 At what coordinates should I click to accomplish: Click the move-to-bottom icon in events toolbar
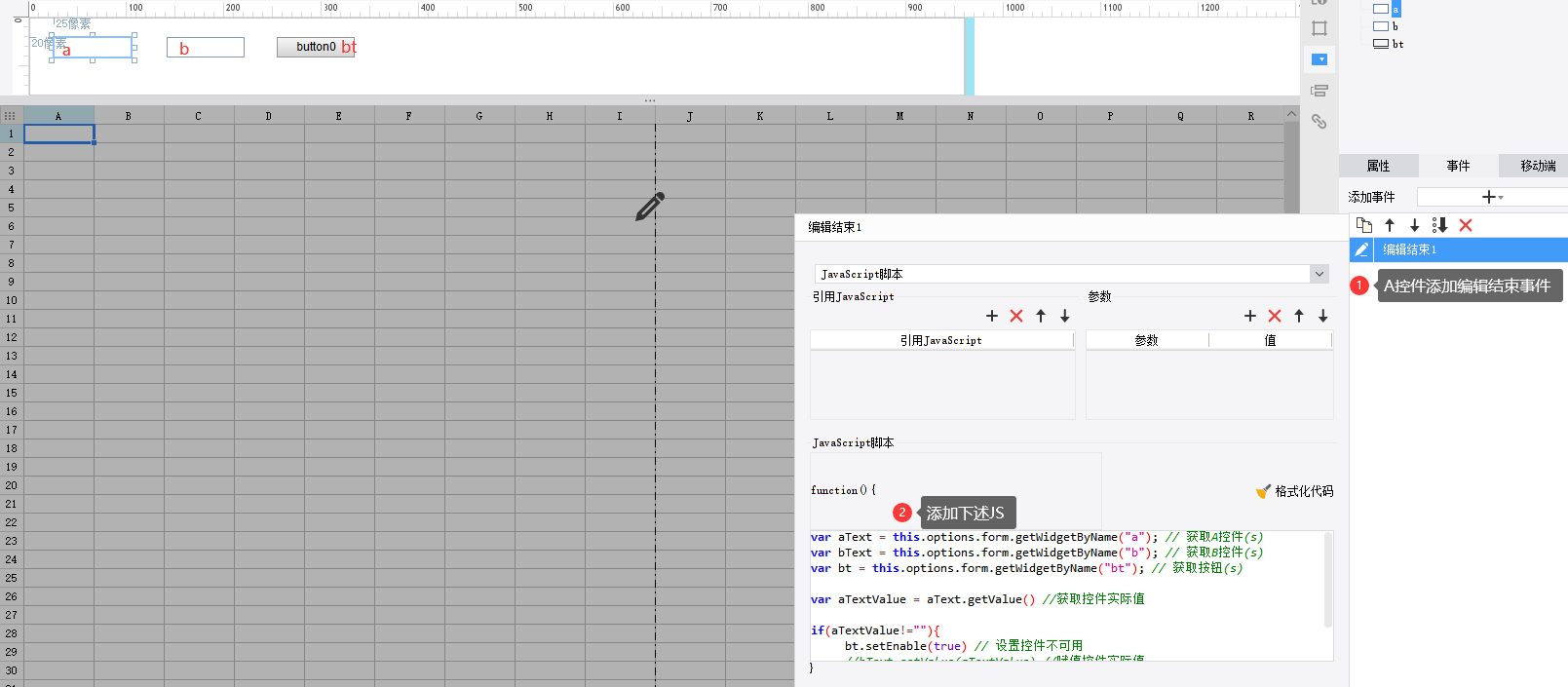coord(1440,225)
